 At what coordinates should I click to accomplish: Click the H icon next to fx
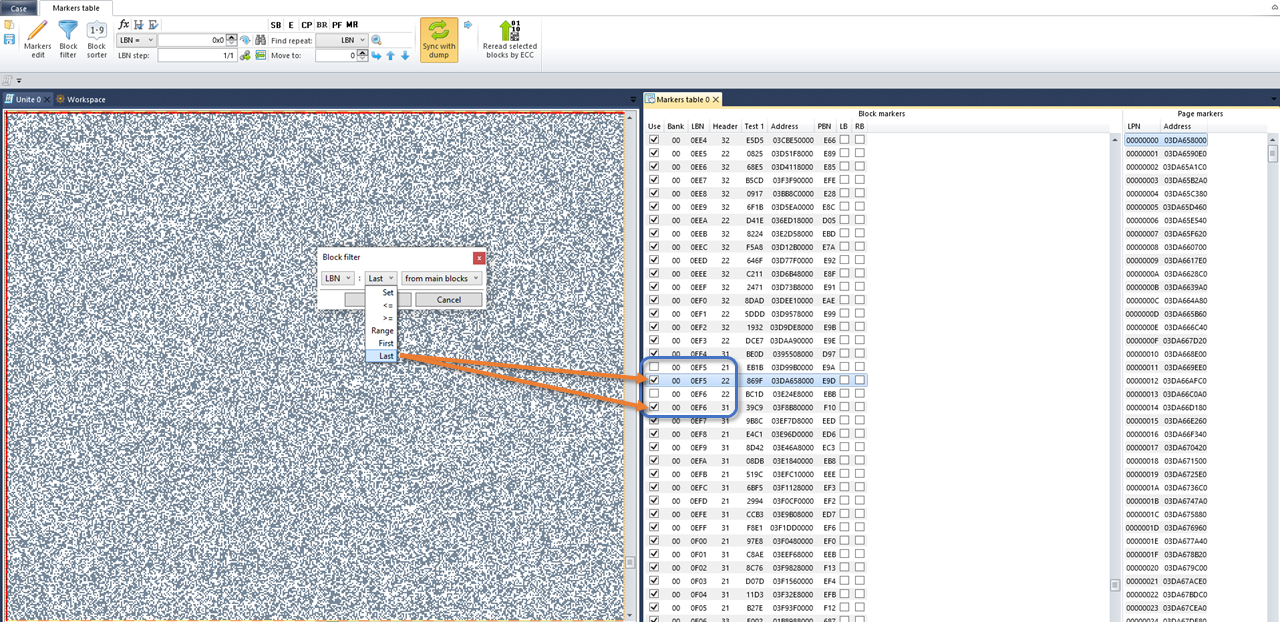coord(138,24)
